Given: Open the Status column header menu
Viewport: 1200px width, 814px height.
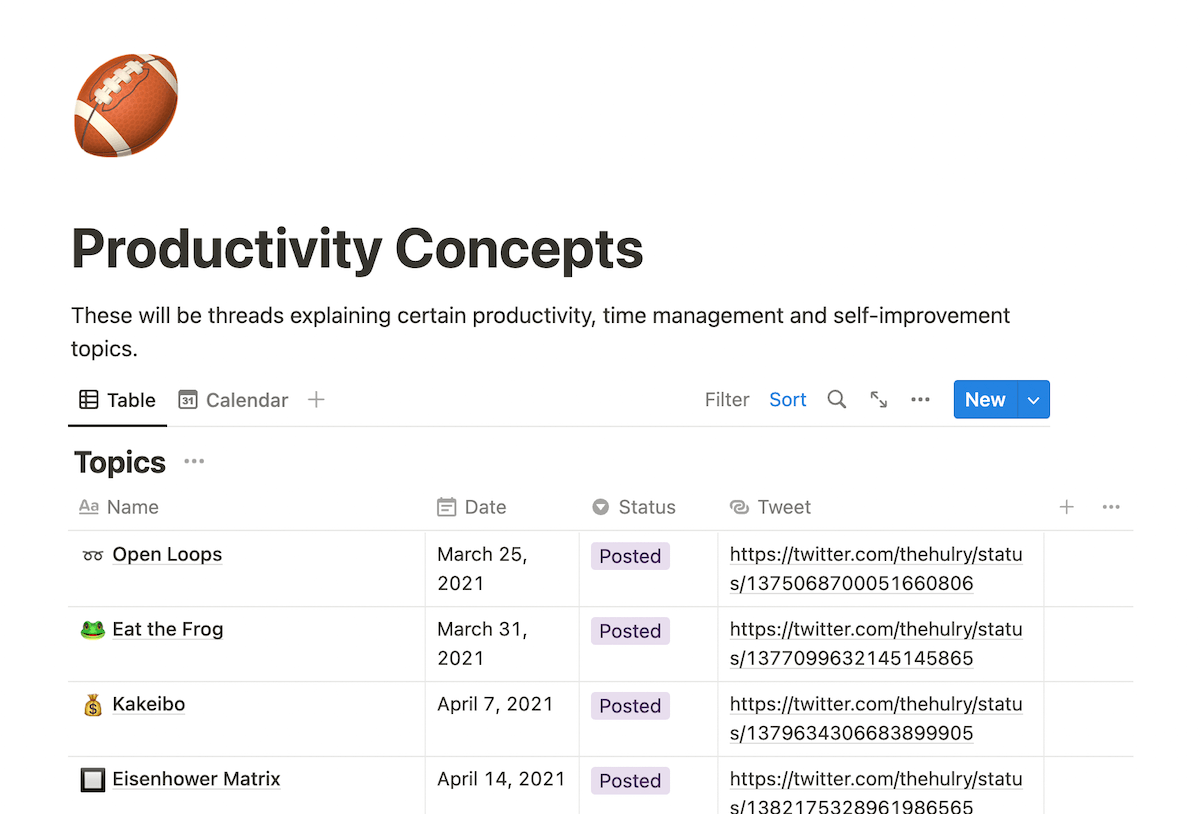Looking at the screenshot, I should click(x=646, y=507).
